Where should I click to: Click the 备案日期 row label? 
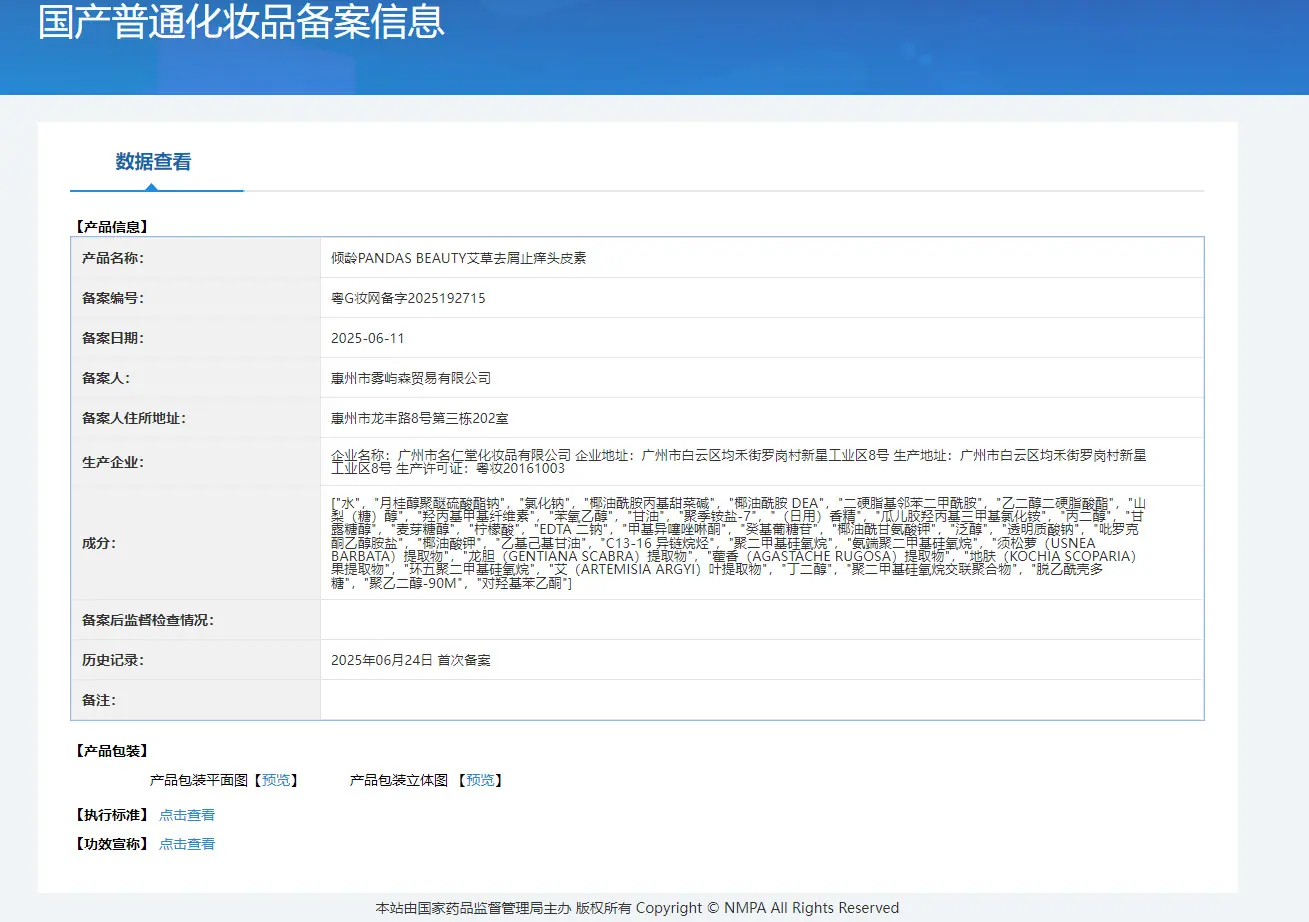(x=113, y=338)
